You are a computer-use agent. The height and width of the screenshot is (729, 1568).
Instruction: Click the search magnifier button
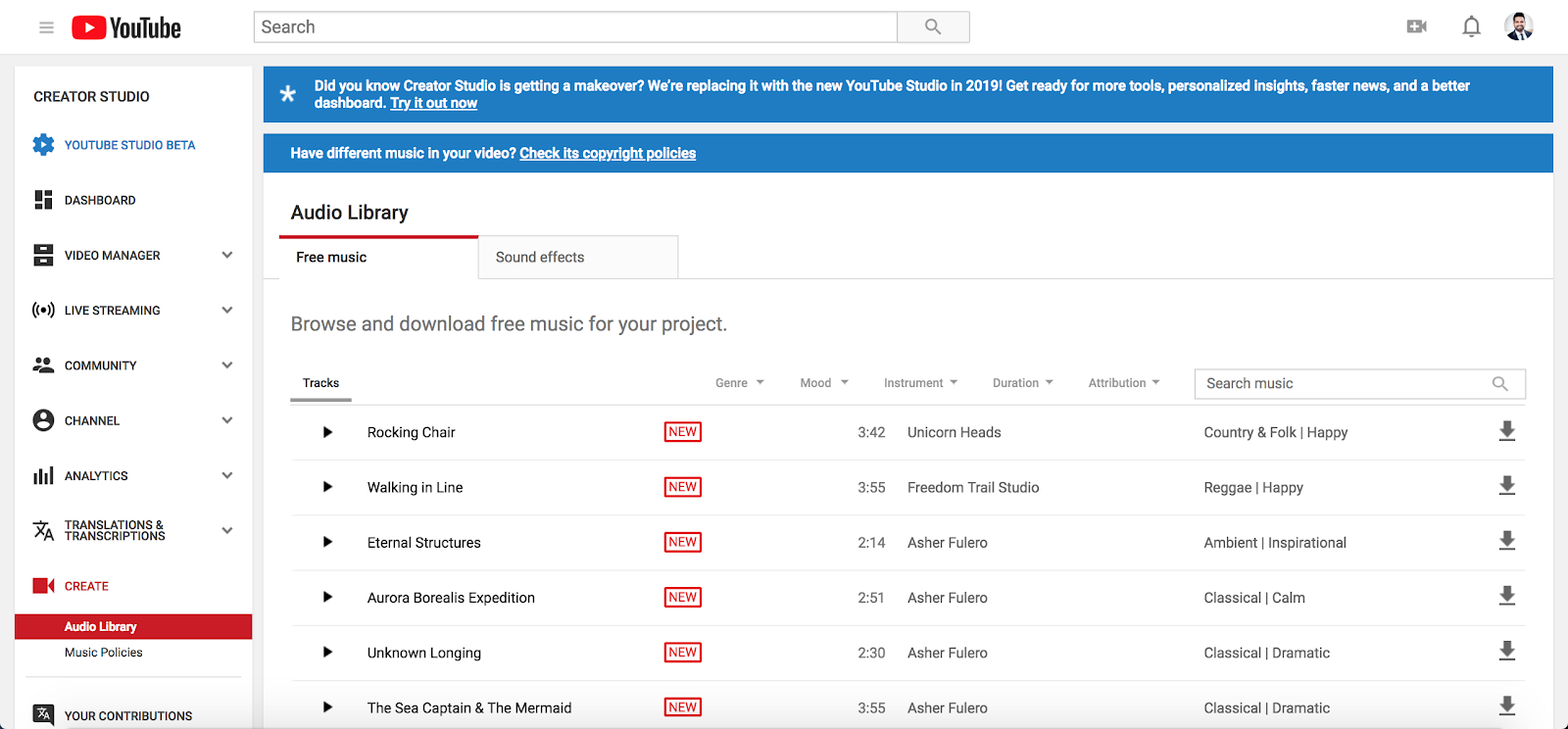(x=933, y=27)
